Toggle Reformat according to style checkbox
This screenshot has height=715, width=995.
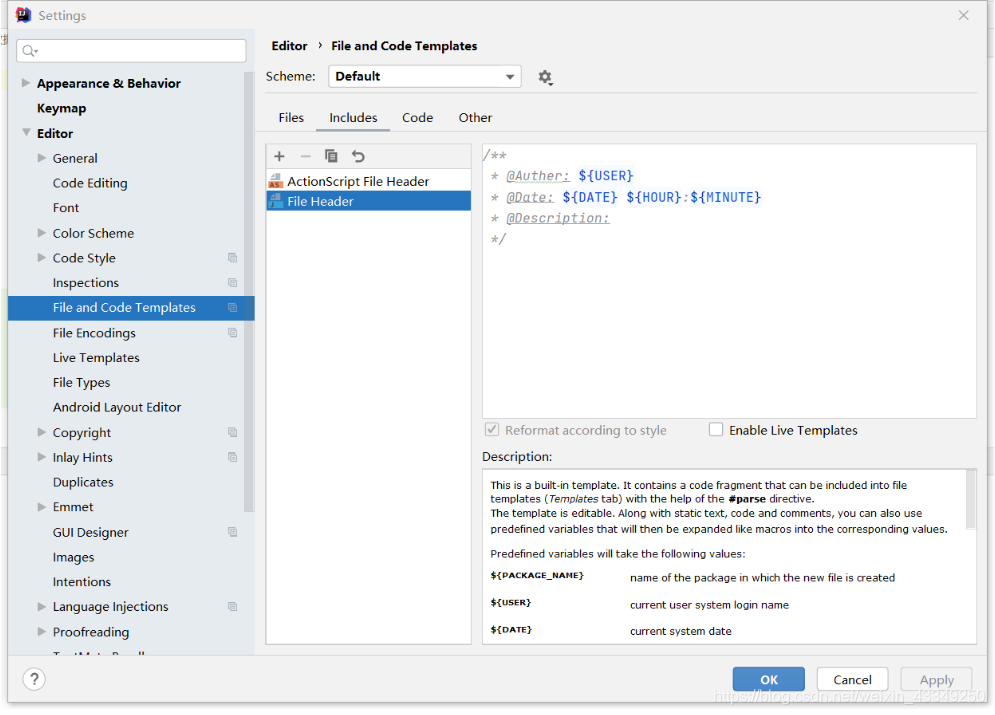tap(492, 430)
